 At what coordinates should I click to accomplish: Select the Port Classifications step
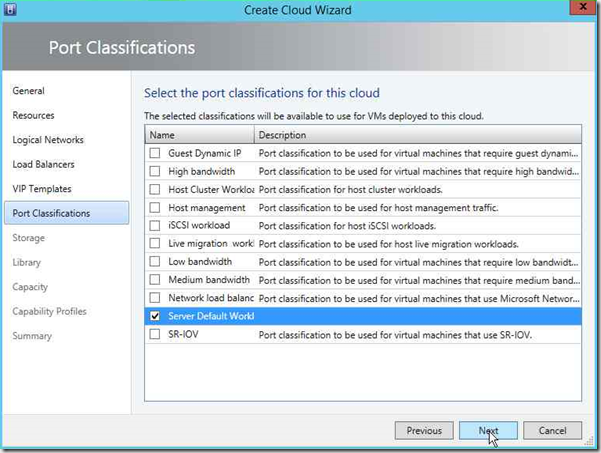[x=67, y=213]
